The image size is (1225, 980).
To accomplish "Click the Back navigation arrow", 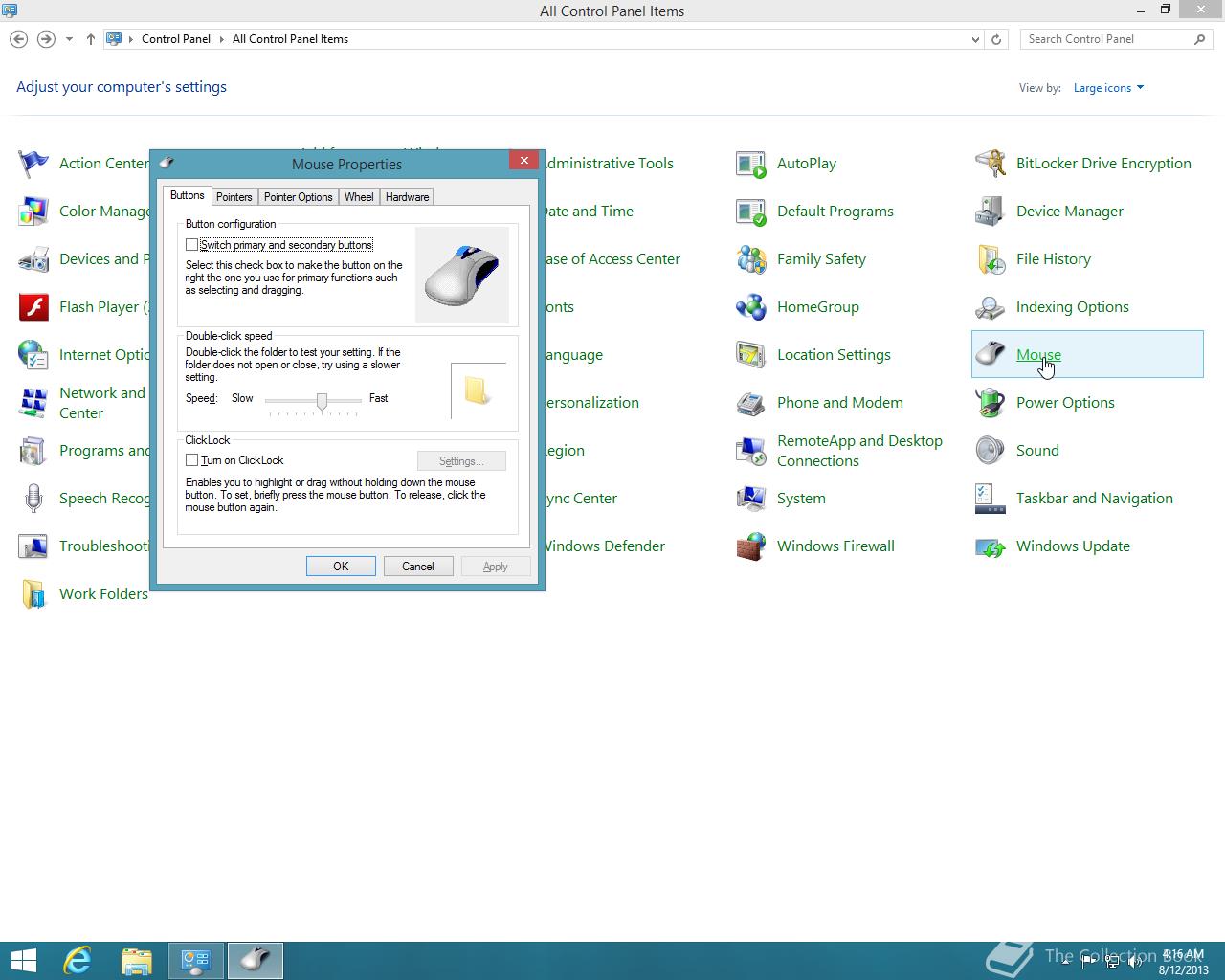I will [x=18, y=39].
